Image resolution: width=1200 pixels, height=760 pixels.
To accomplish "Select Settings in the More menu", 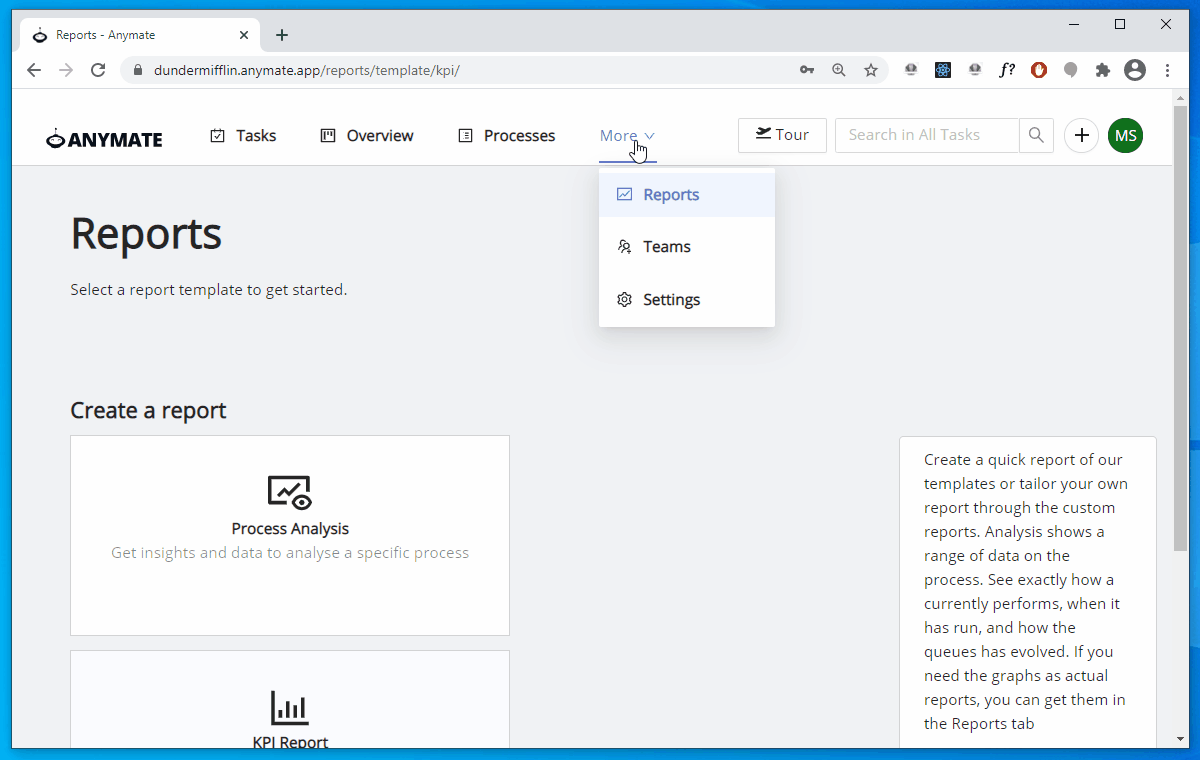I will click(687, 300).
